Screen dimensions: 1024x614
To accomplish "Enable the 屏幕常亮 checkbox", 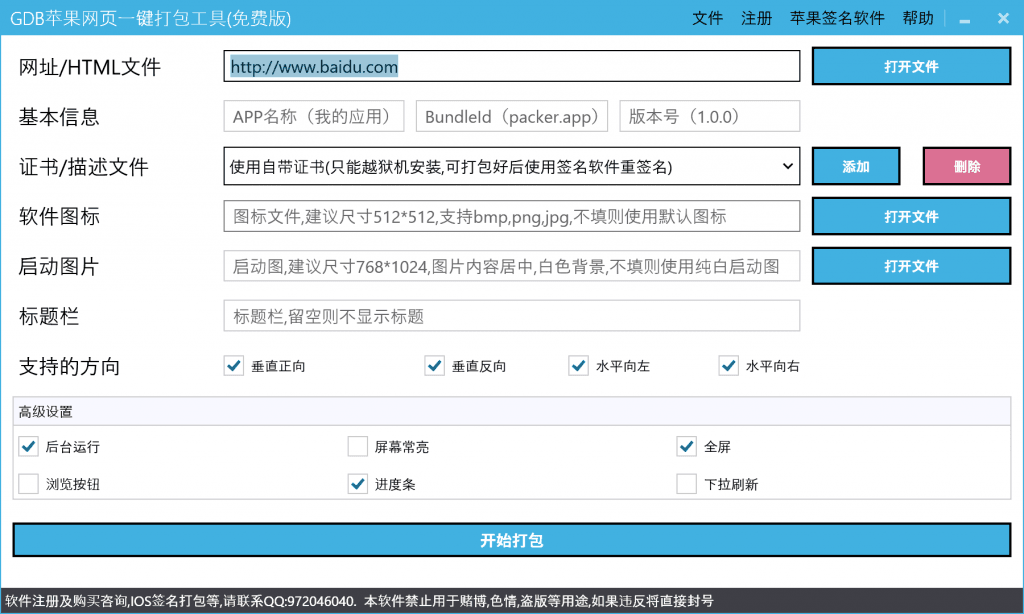I will [358, 447].
